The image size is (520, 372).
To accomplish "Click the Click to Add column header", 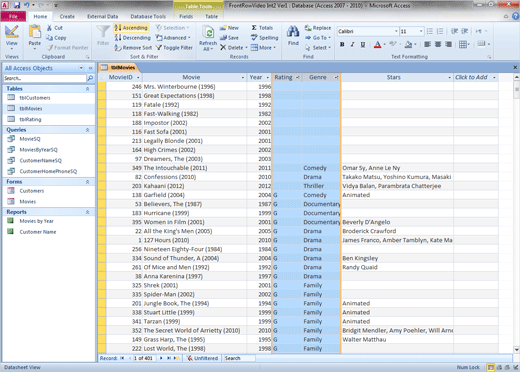I will click(476, 77).
